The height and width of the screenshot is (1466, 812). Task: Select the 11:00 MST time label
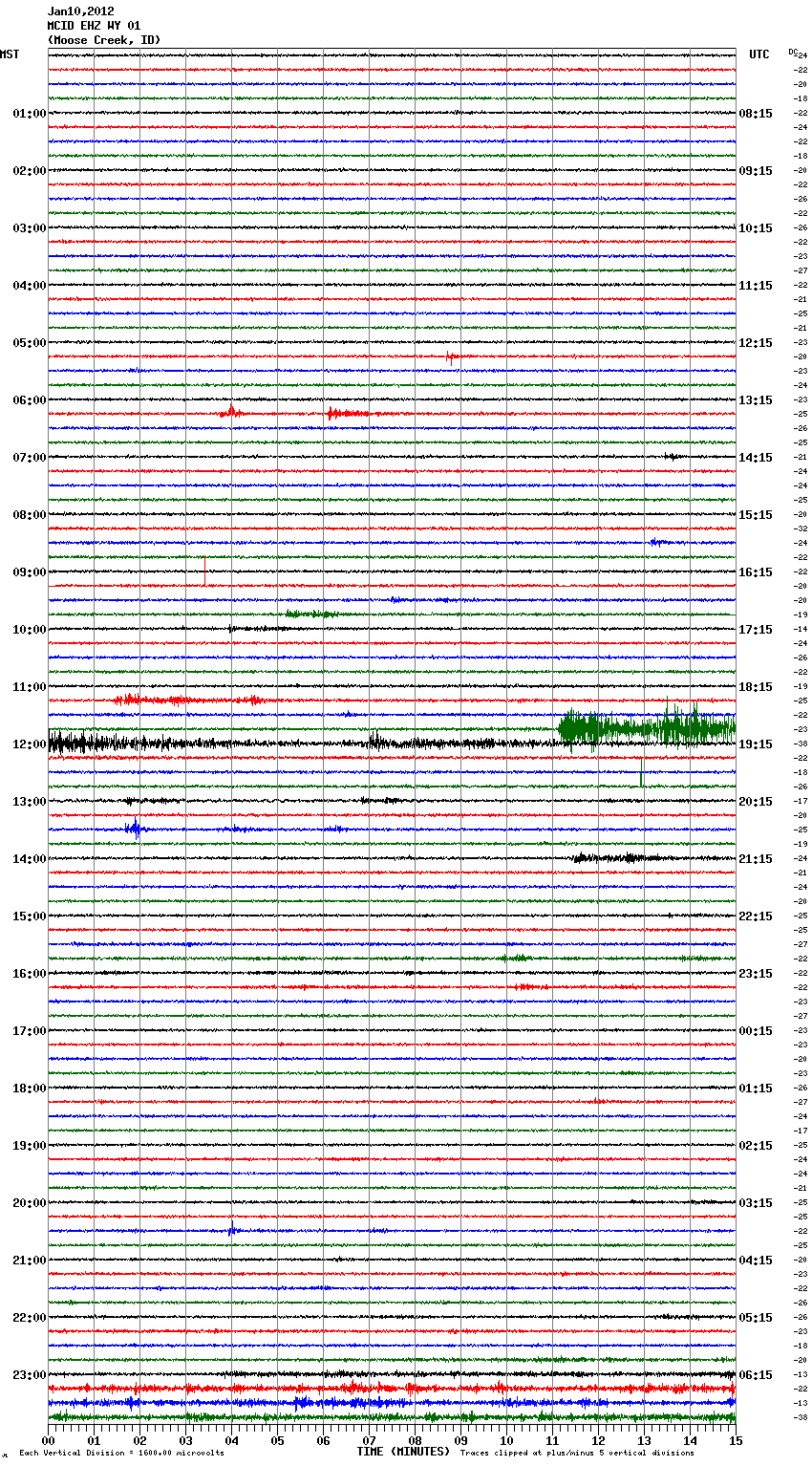pyautogui.click(x=29, y=687)
